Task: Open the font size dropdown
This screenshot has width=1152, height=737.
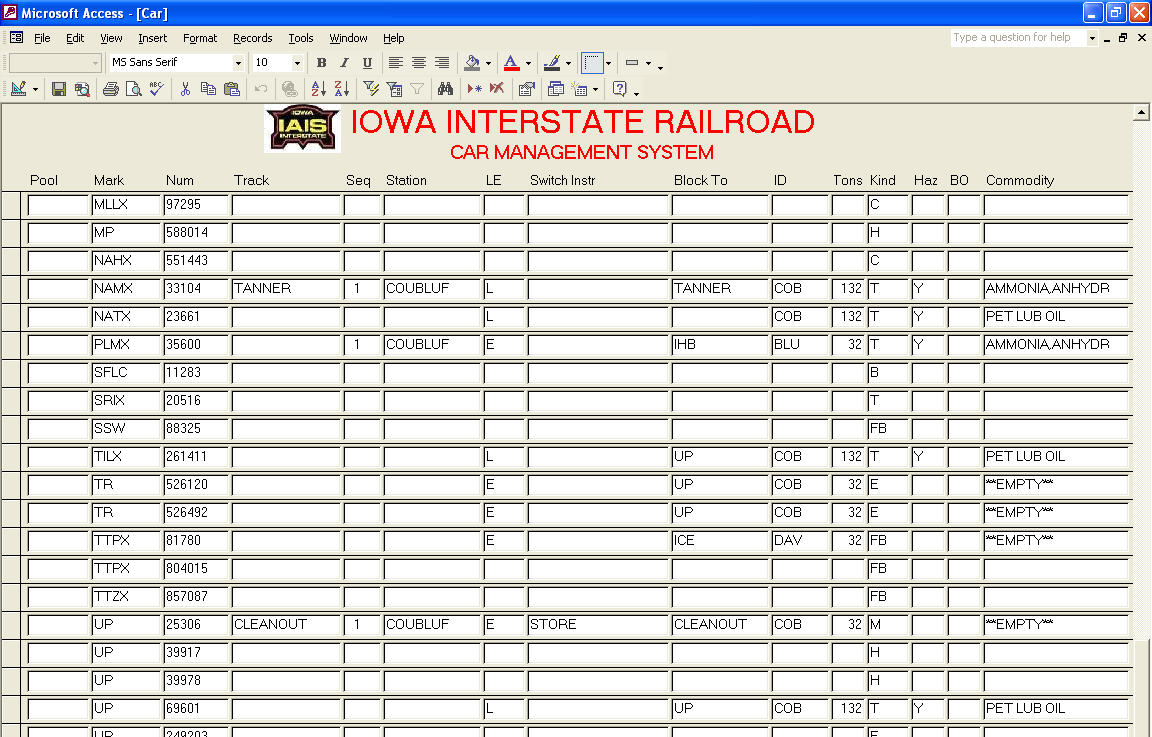Action: 297,63
